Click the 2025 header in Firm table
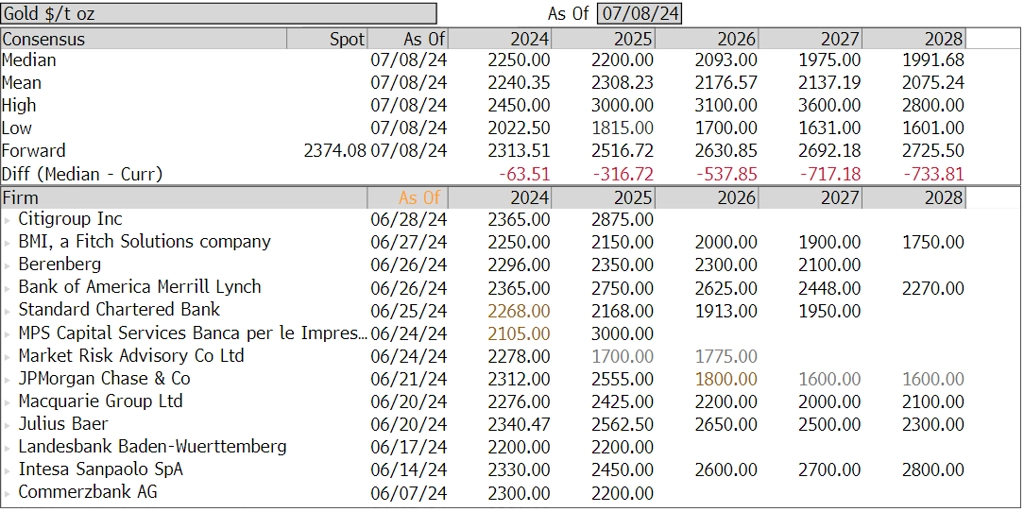Screen dimensions: 1024x512 click(x=603, y=197)
